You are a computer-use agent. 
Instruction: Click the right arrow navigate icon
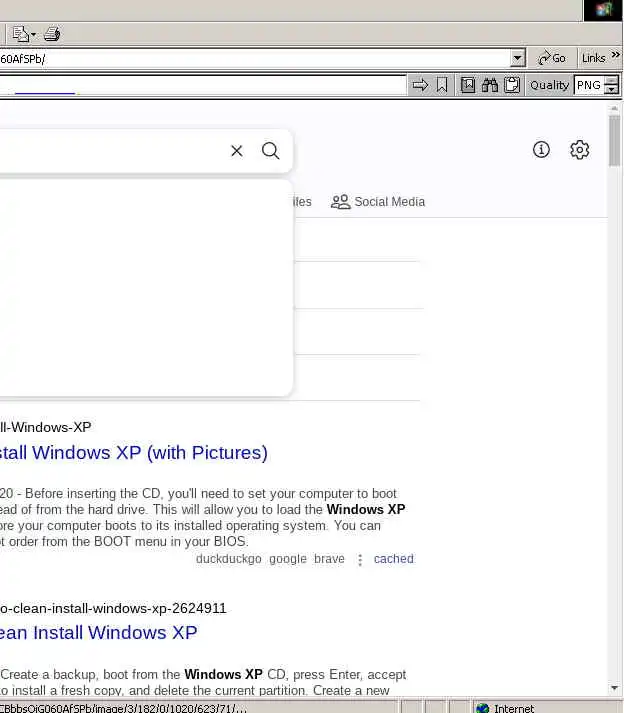(420, 85)
